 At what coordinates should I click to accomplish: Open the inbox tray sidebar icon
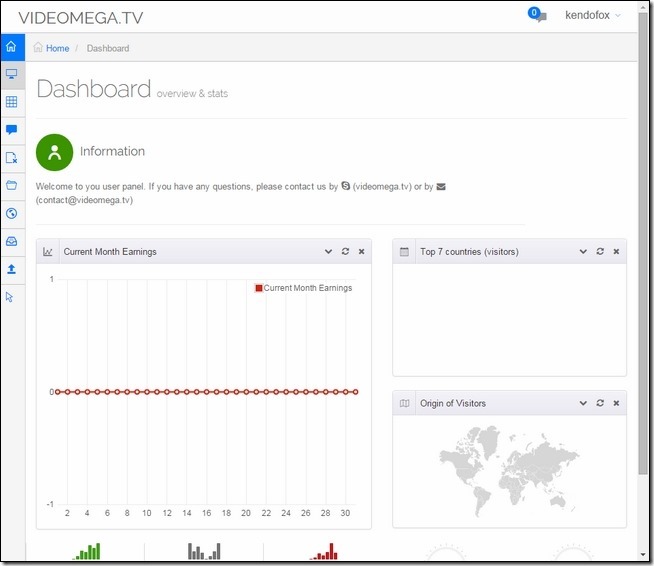click(x=11, y=241)
